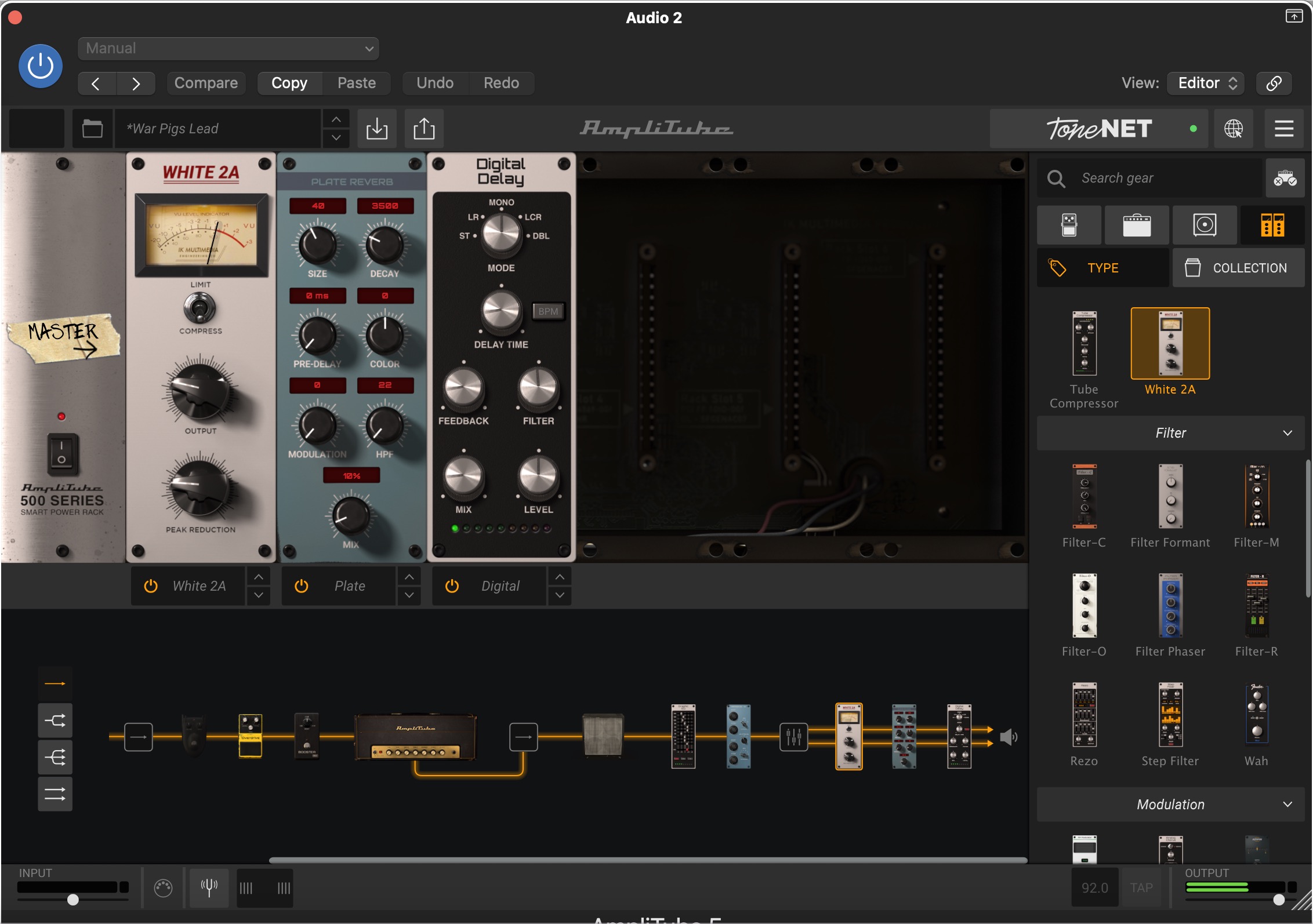Click the Search gear field

[x=1149, y=178]
